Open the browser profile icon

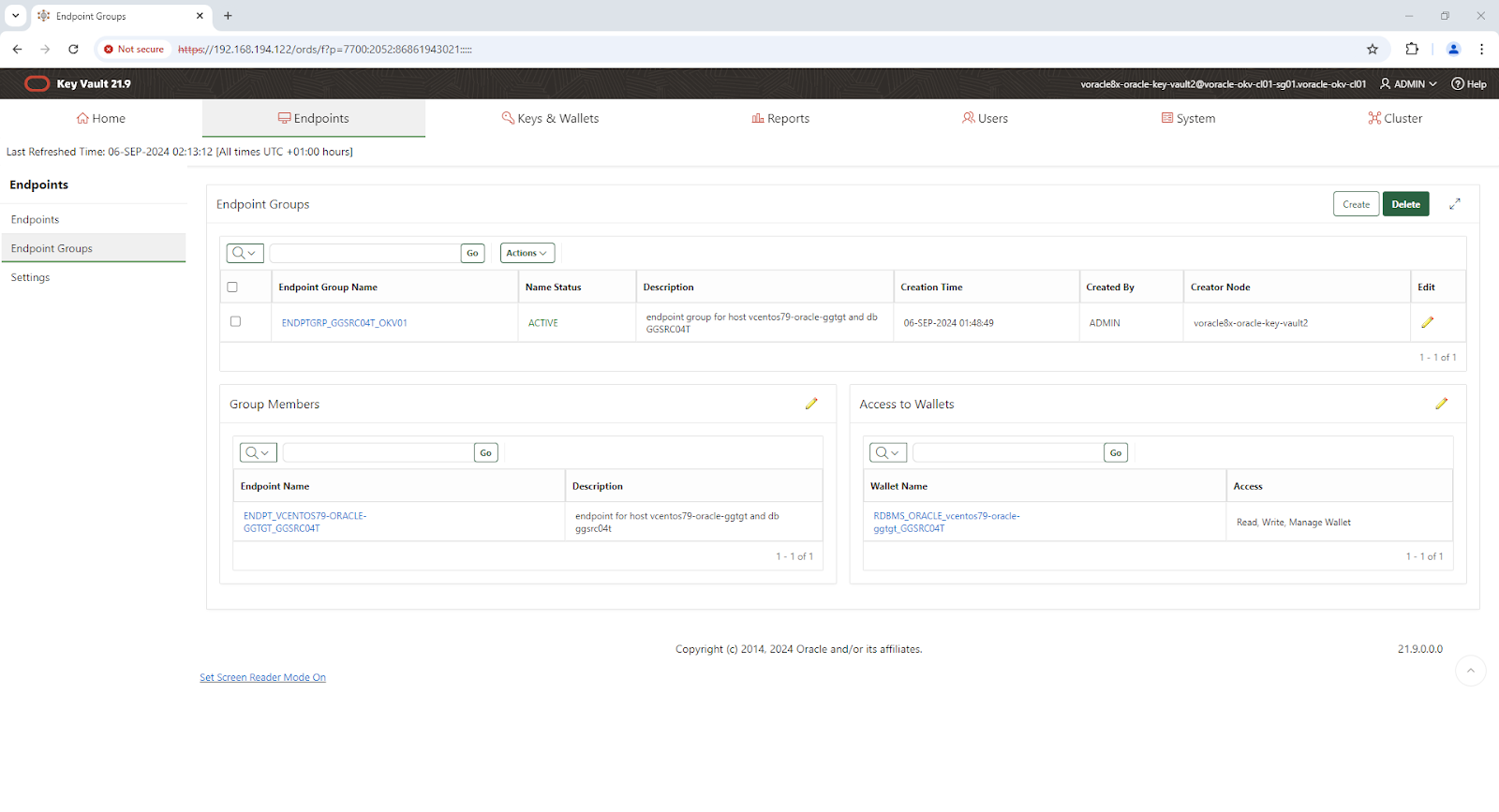coord(1453,49)
